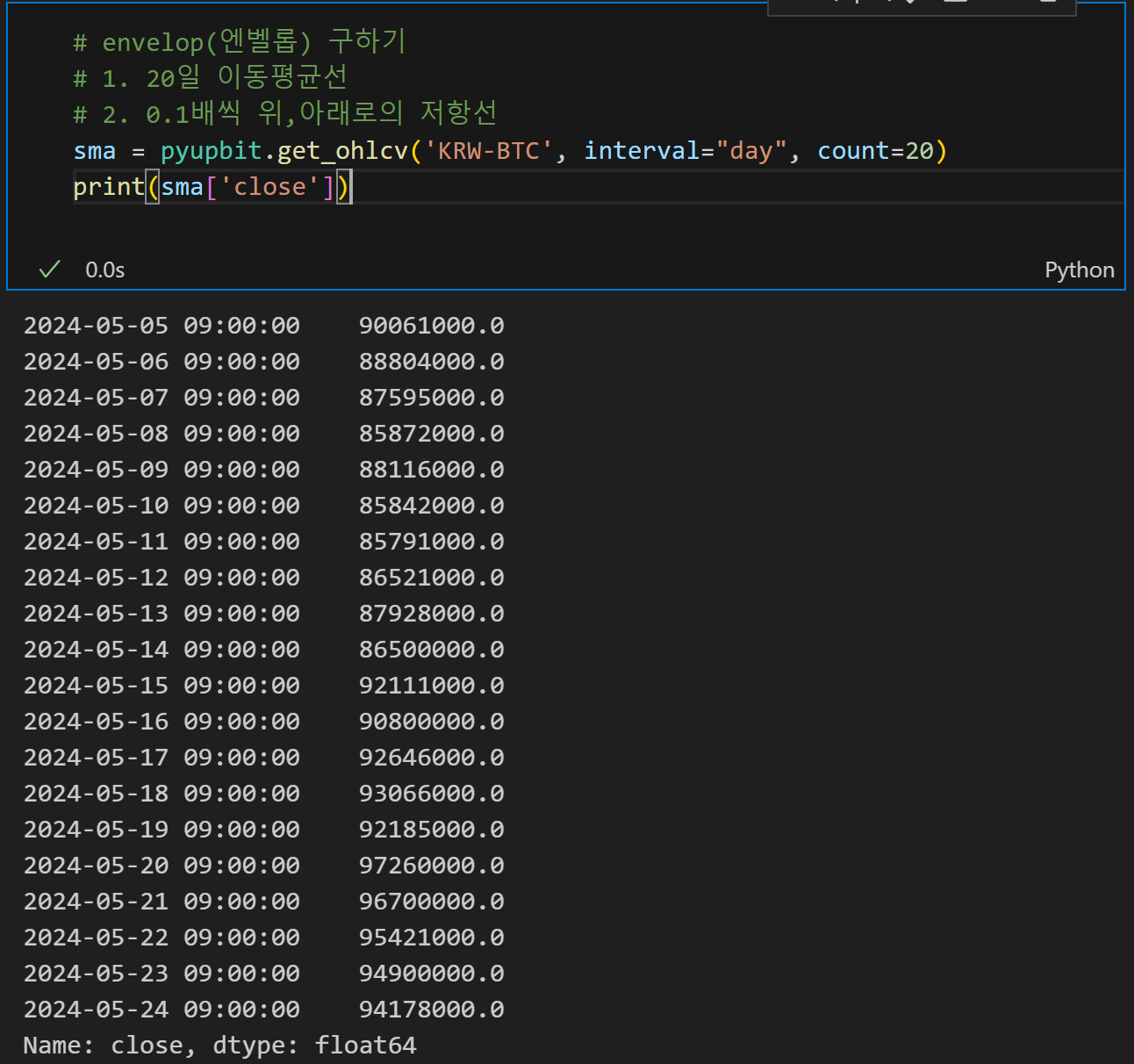Click output value 92185000.0

(432, 830)
